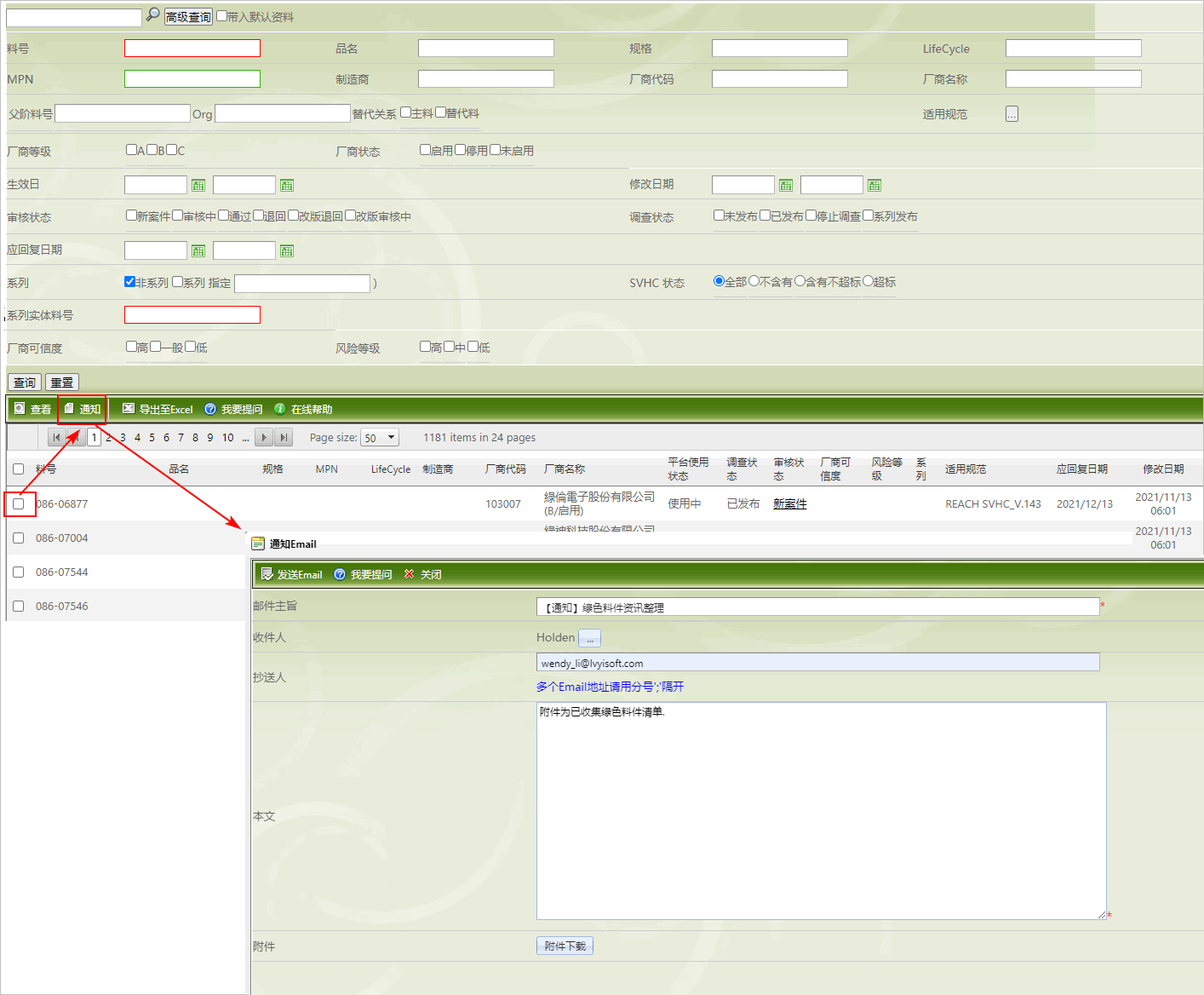This screenshot has width=1204, height=995.
Task: Close the 通知Email dialog via 关闭
Action: [x=422, y=574]
